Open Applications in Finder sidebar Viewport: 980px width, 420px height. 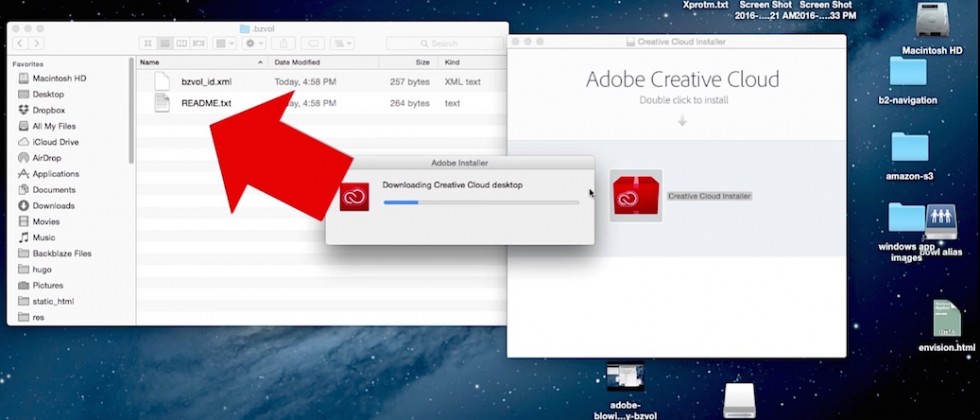[x=56, y=174]
